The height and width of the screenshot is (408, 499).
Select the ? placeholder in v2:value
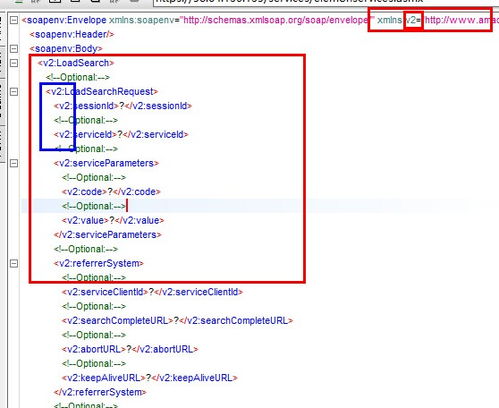pos(112,221)
